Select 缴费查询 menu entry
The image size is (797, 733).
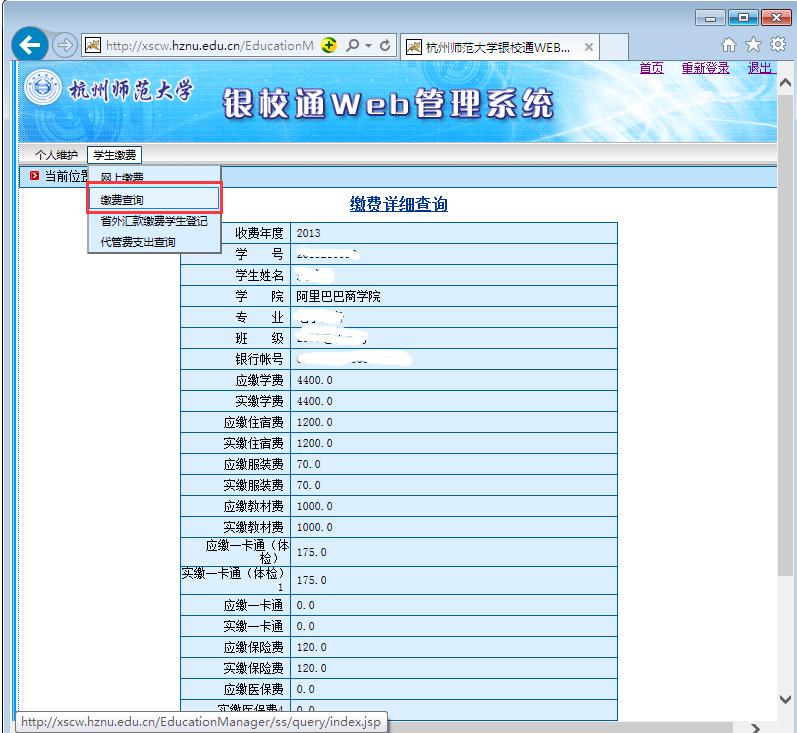[x=122, y=200]
